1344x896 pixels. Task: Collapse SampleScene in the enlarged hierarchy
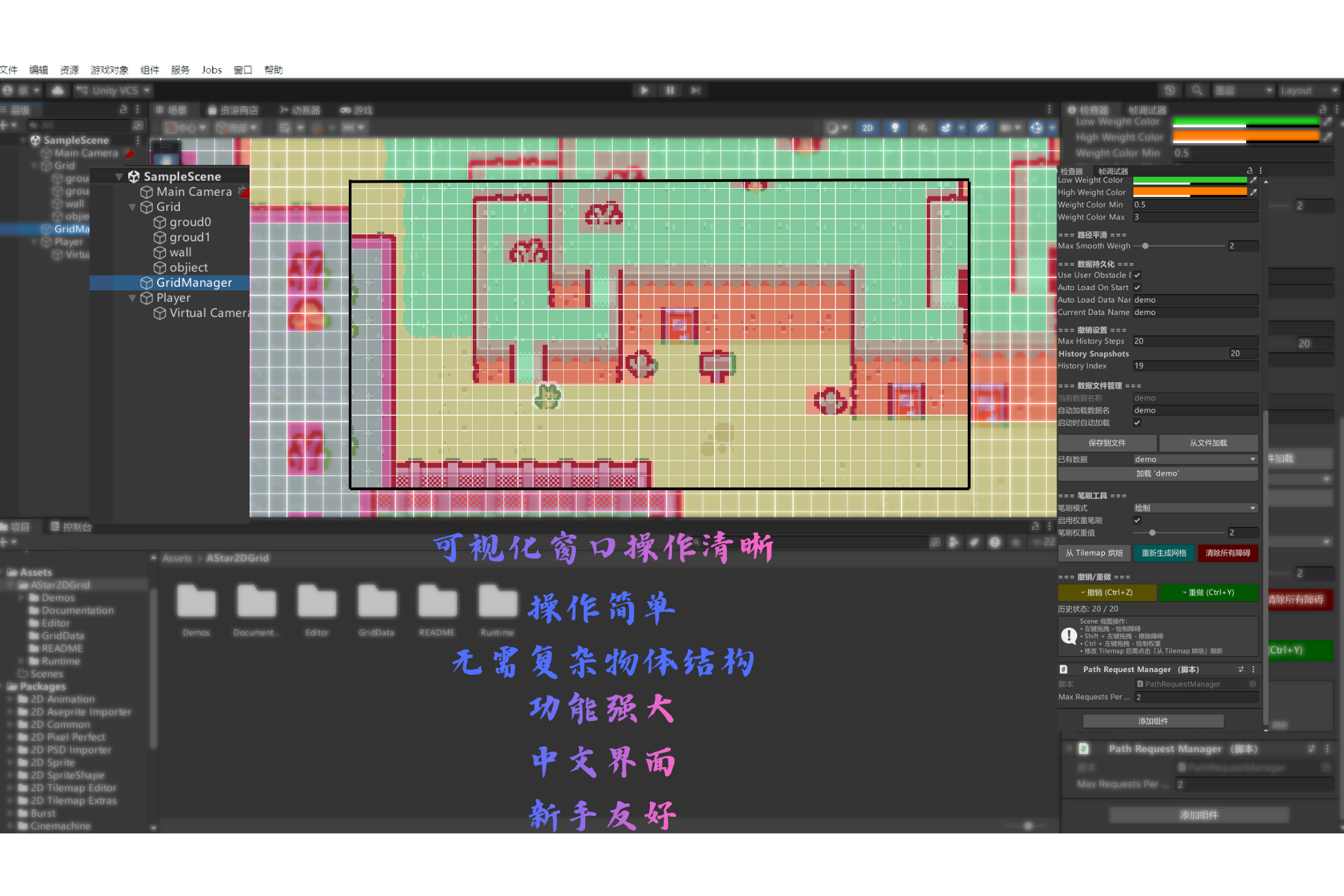(x=119, y=176)
